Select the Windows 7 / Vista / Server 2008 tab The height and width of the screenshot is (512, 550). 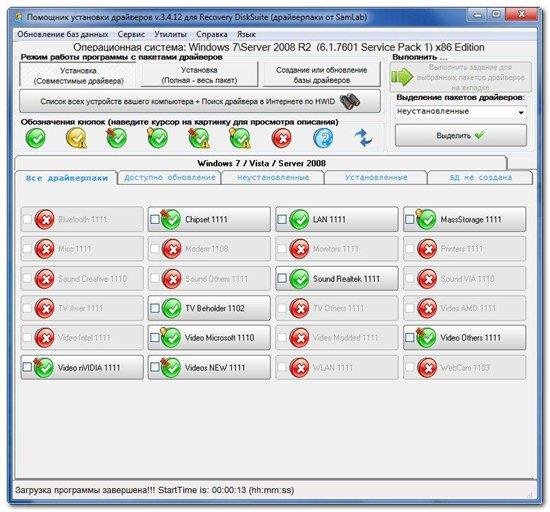[261, 163]
